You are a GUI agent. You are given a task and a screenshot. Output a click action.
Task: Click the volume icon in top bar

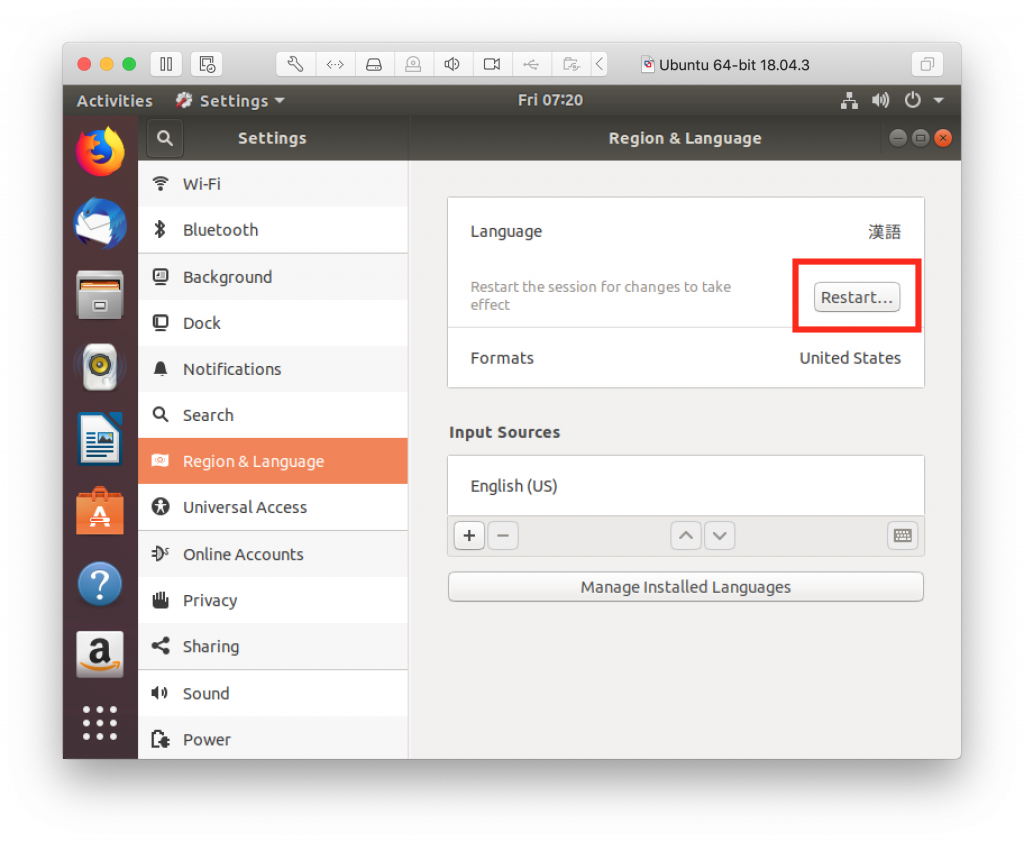(x=880, y=101)
